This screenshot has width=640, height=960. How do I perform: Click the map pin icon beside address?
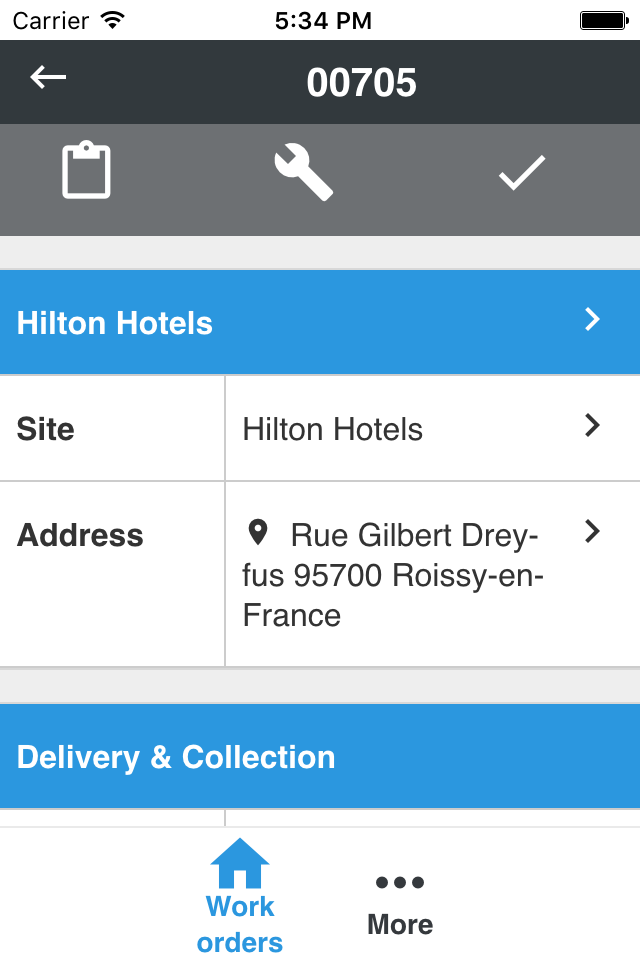(258, 533)
